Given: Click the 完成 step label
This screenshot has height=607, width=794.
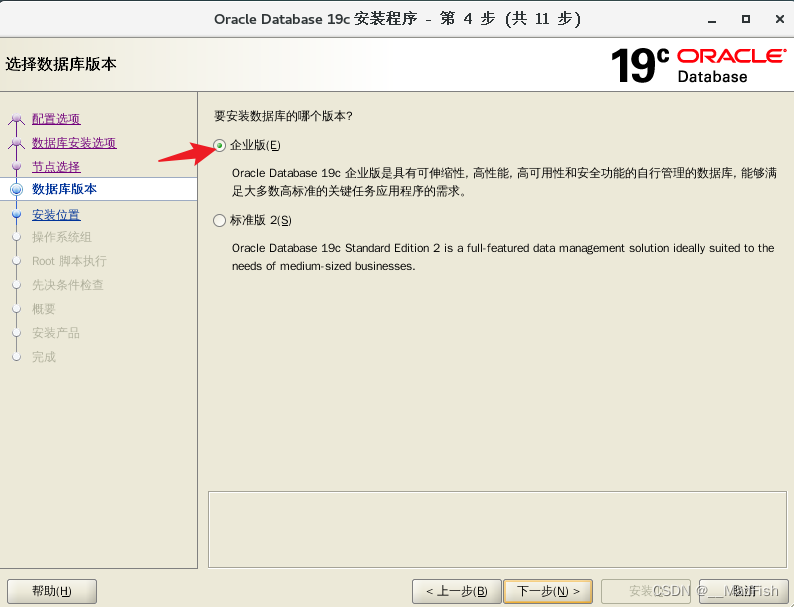Looking at the screenshot, I should 44,357.
